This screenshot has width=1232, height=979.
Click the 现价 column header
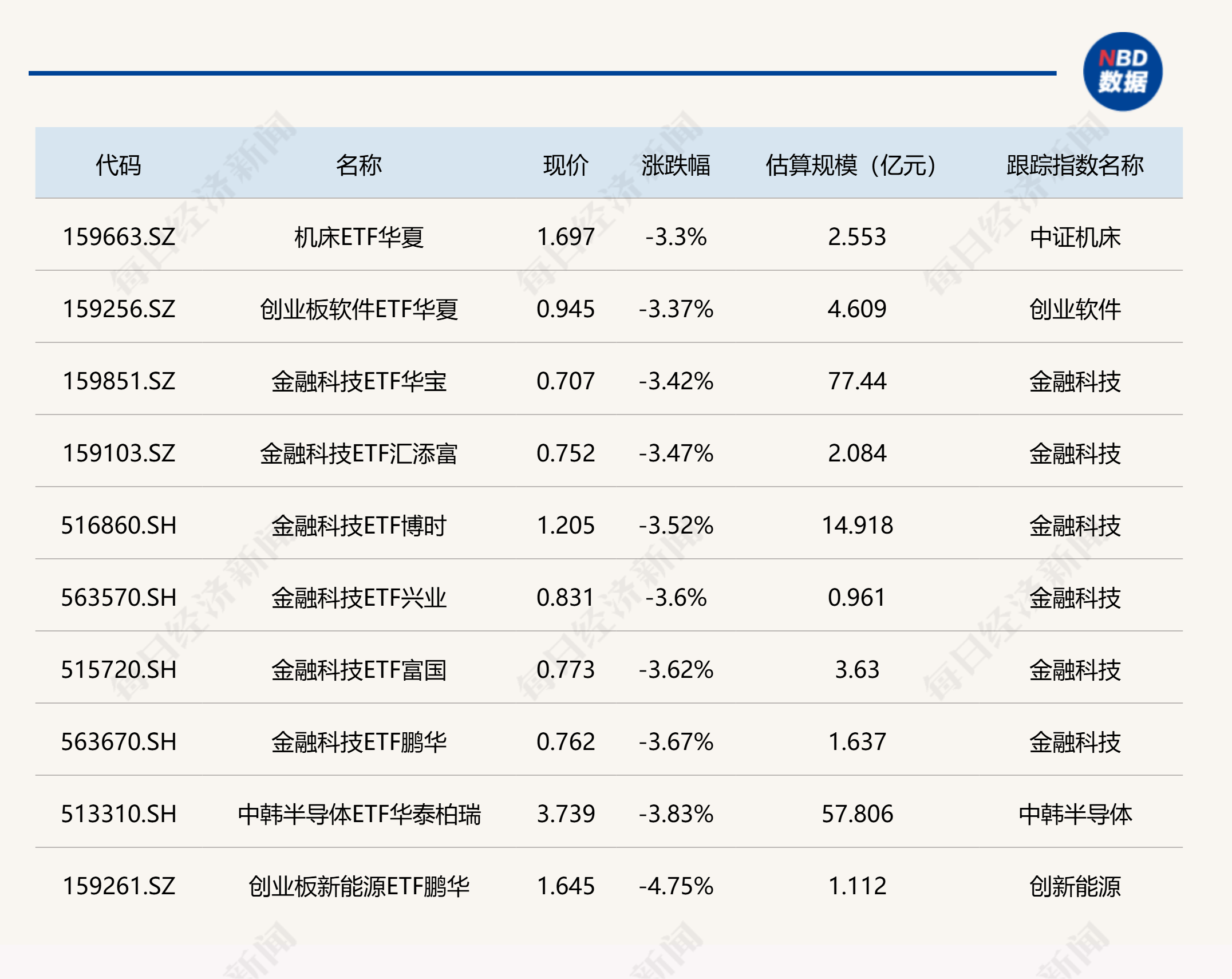[x=566, y=165]
